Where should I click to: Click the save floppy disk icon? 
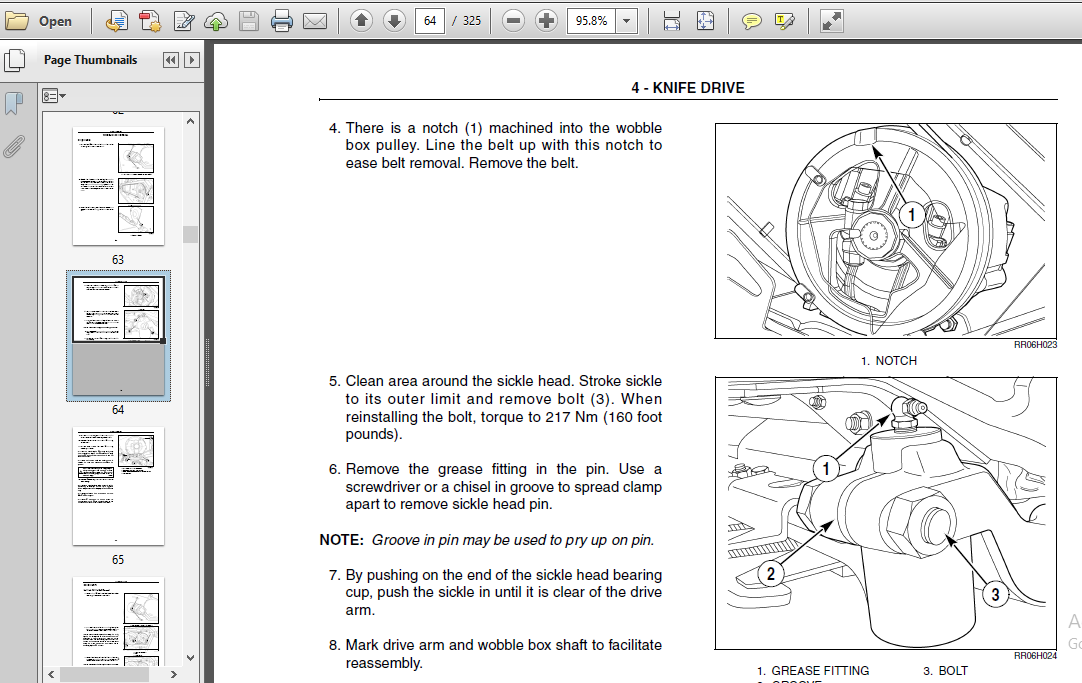249,21
